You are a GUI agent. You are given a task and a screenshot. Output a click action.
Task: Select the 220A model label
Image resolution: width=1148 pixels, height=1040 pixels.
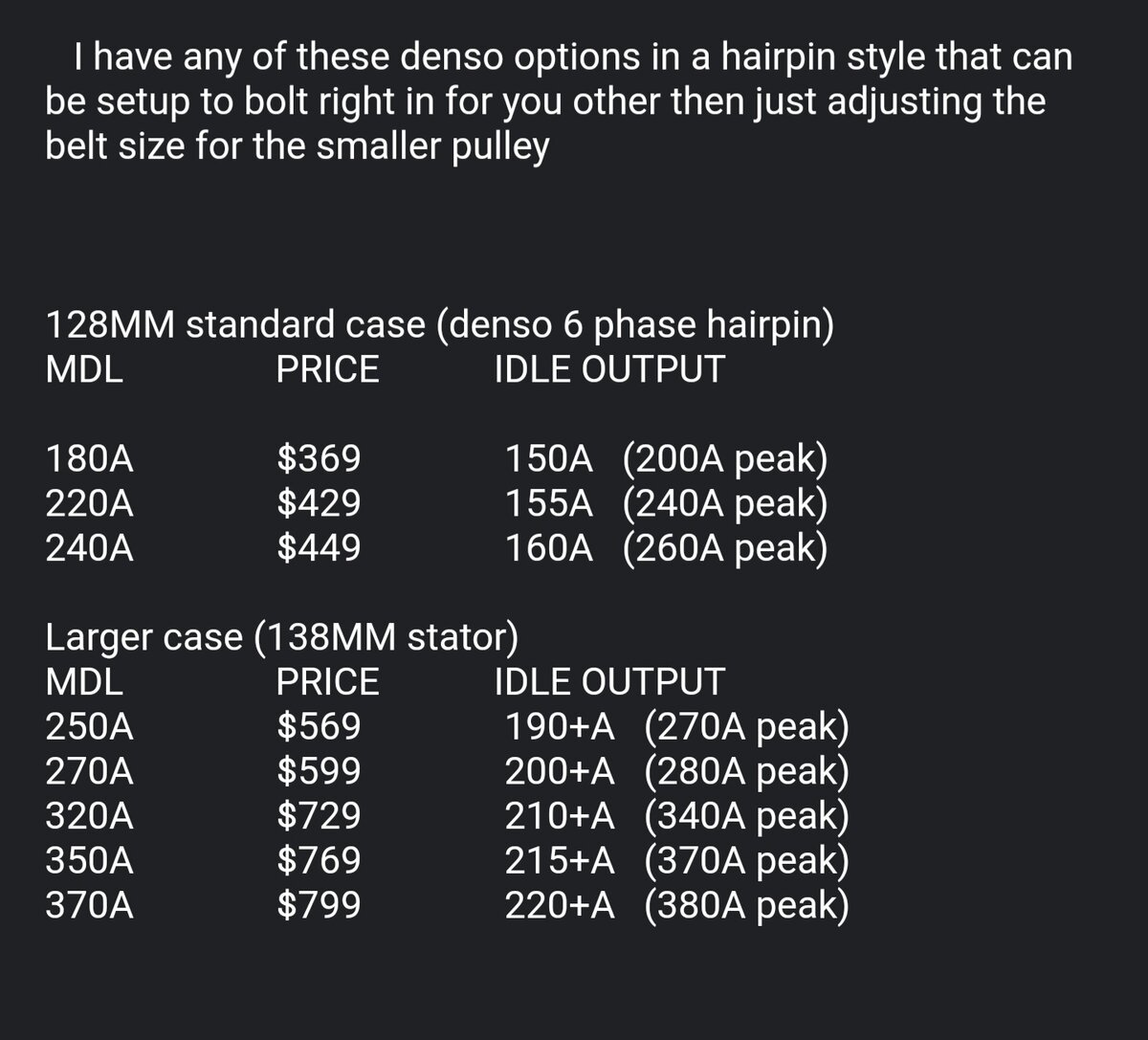click(x=90, y=503)
